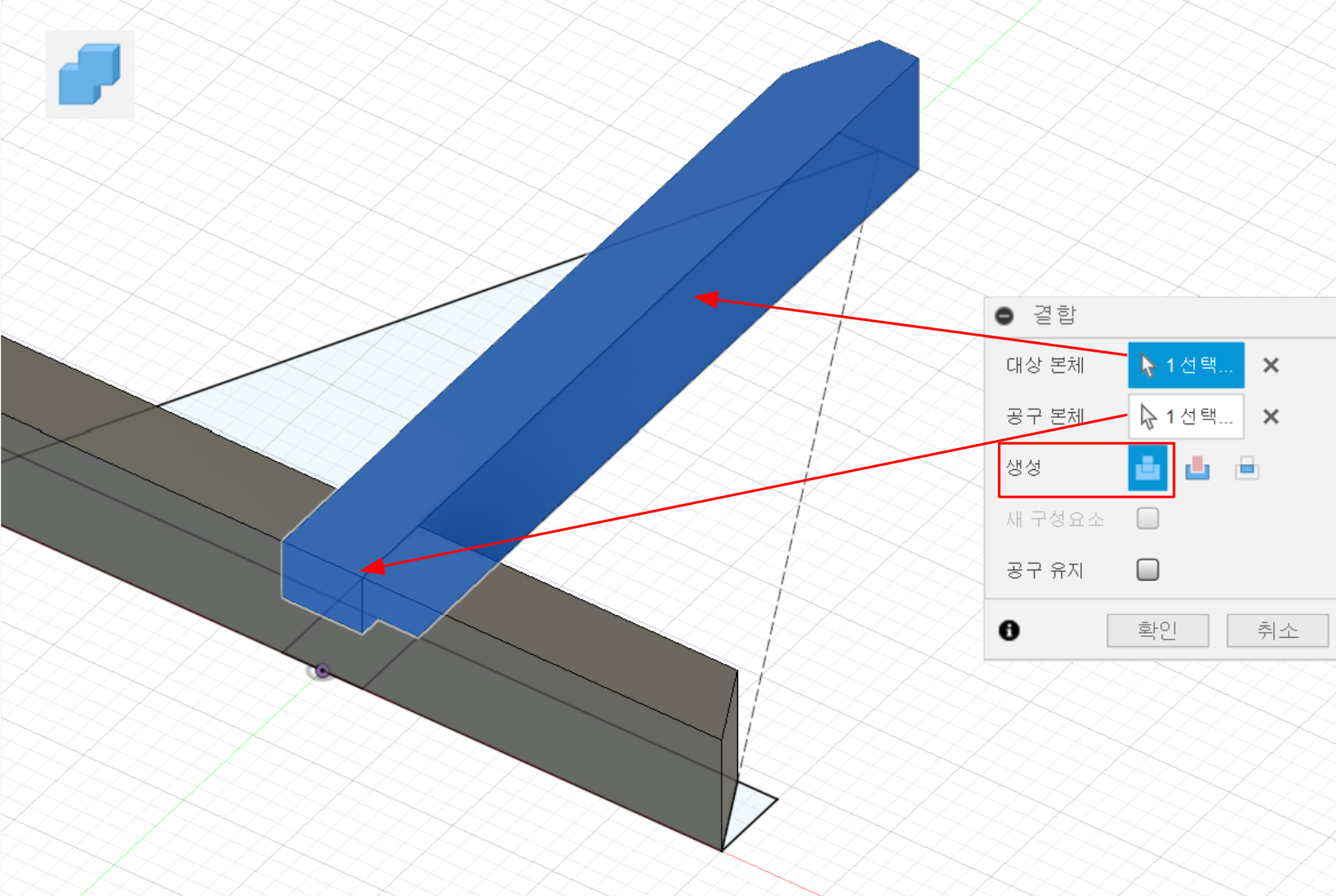Screen dimensions: 1336x896
Task: Click the Combine tool icon at top-left
Action: click(90, 75)
